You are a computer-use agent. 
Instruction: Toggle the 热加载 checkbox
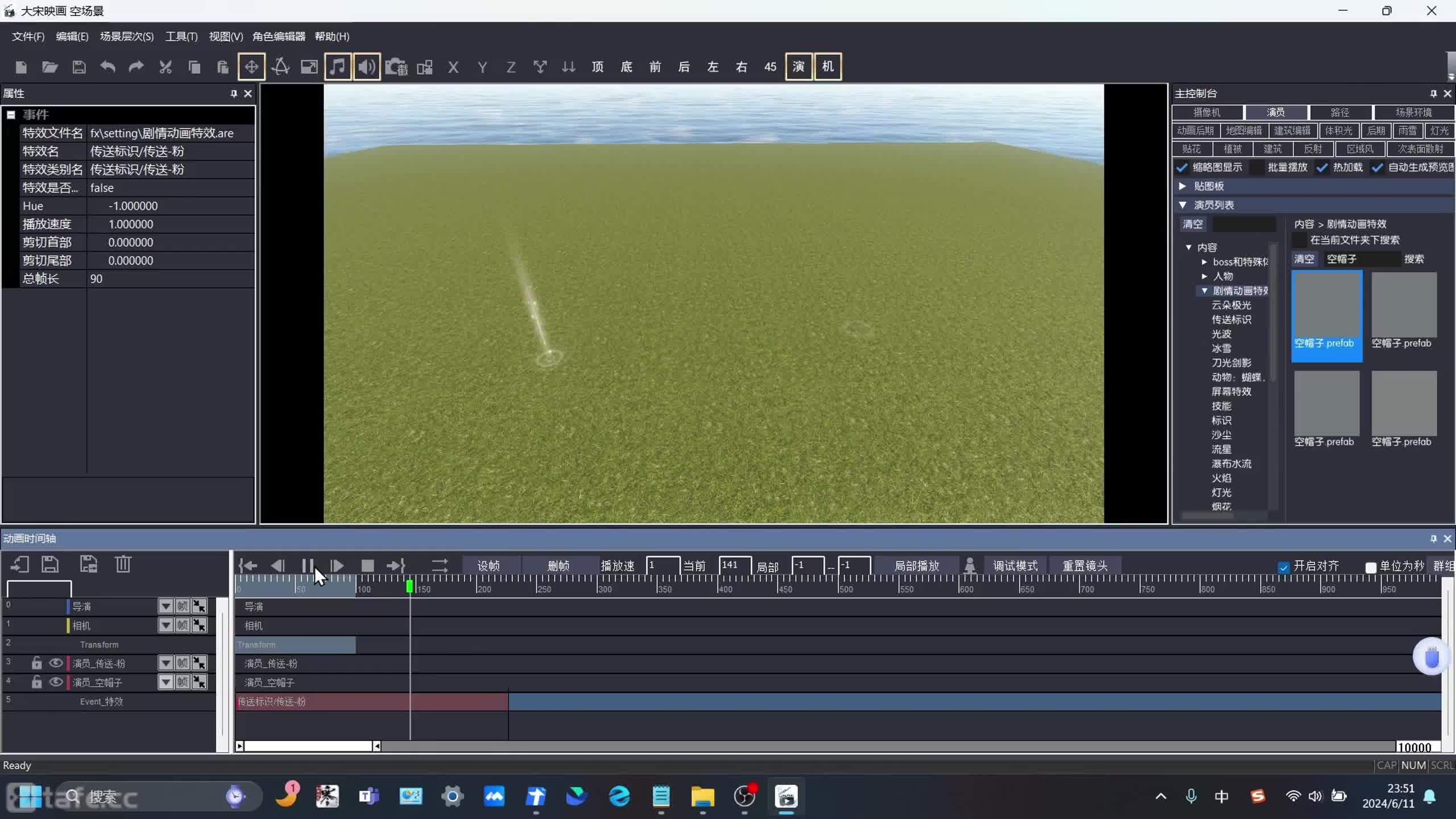(1322, 167)
